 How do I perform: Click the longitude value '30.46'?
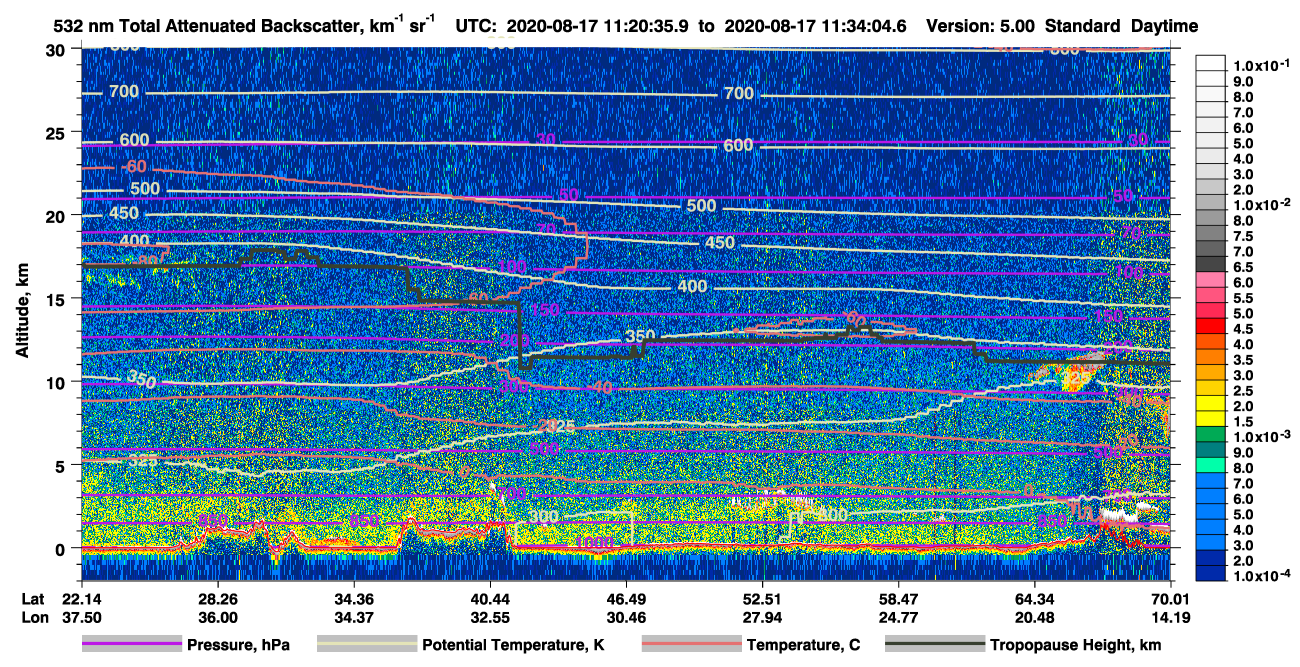coord(626,618)
